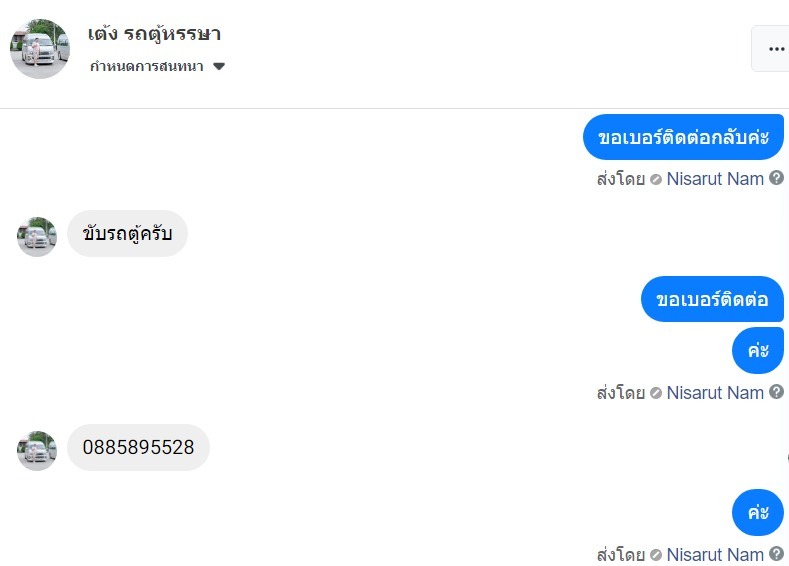Image resolution: width=789 pixels, height=566 pixels.
Task: Click the last 'ค่ะ' bubble below the phone number
Action: click(757, 512)
